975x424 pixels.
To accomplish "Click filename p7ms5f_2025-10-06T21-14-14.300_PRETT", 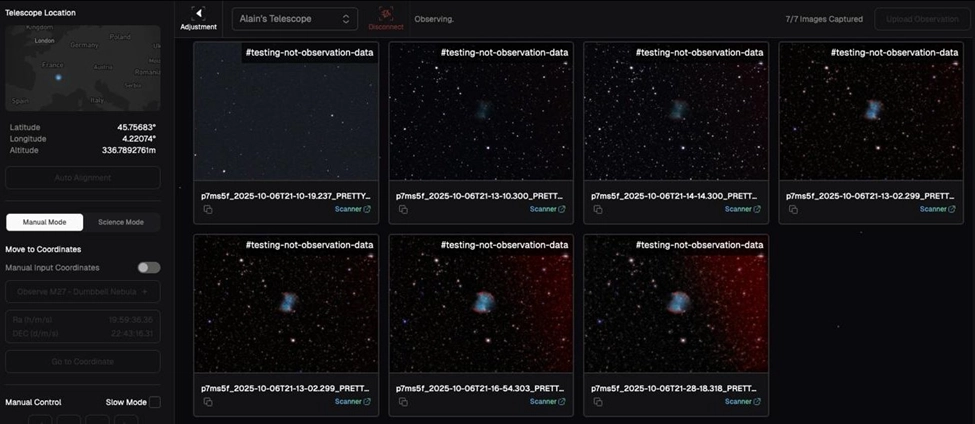I will point(676,195).
